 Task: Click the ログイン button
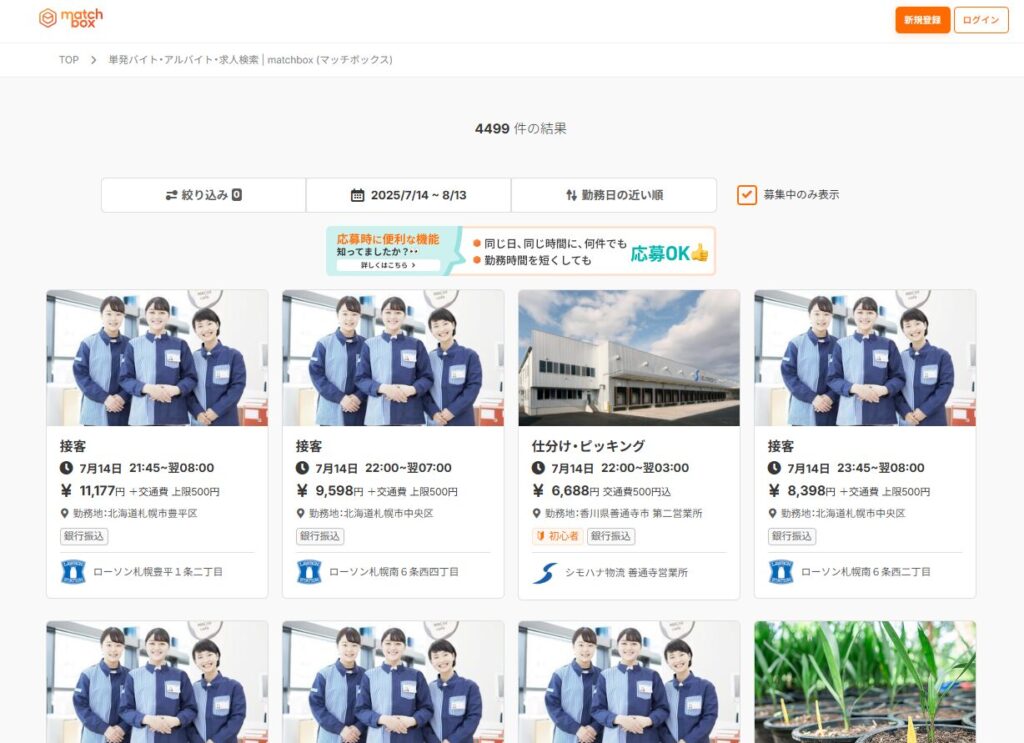pos(981,20)
